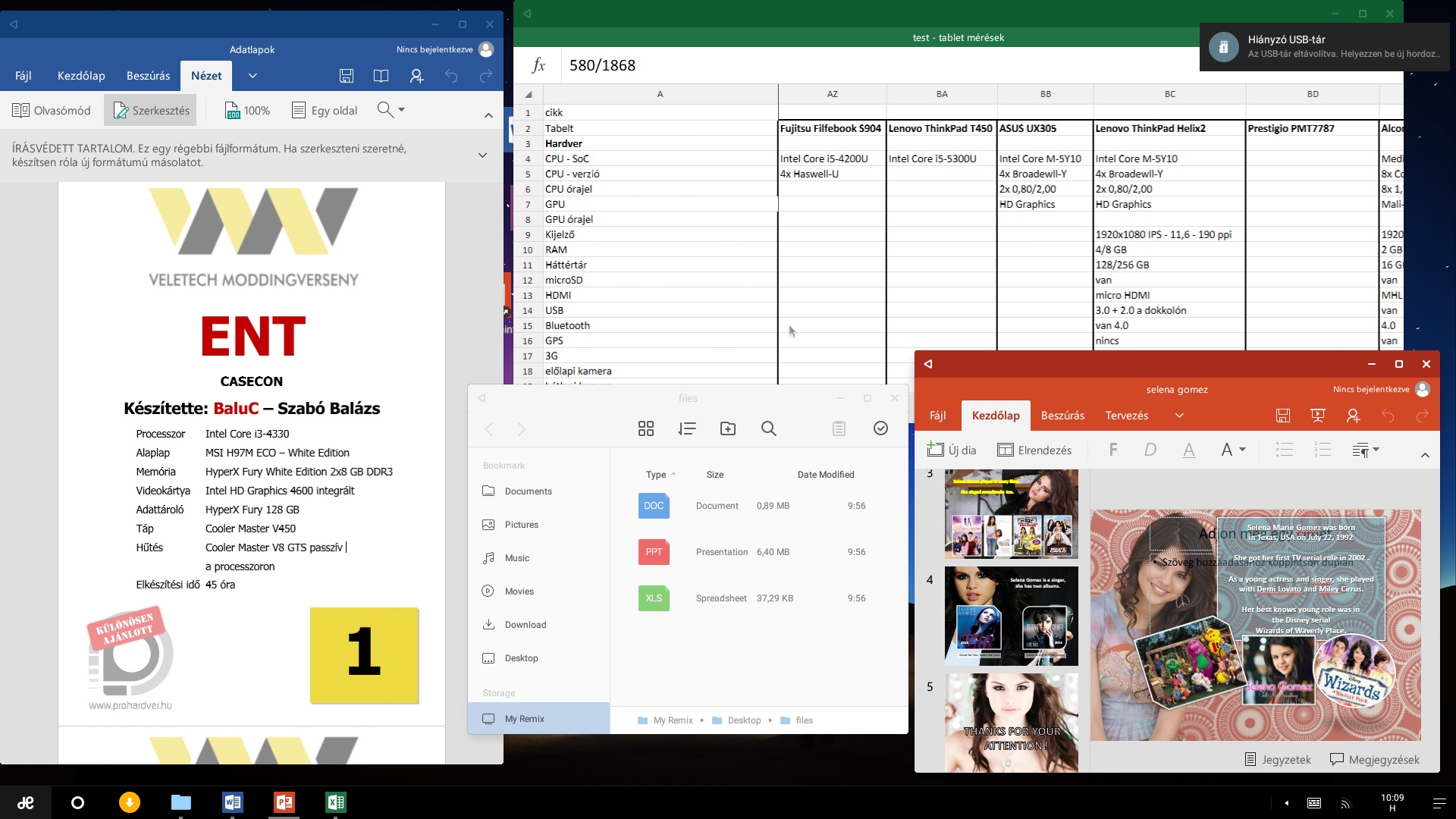Collapse the Word ribbon
The width and height of the screenshot is (1456, 819).
488,115
